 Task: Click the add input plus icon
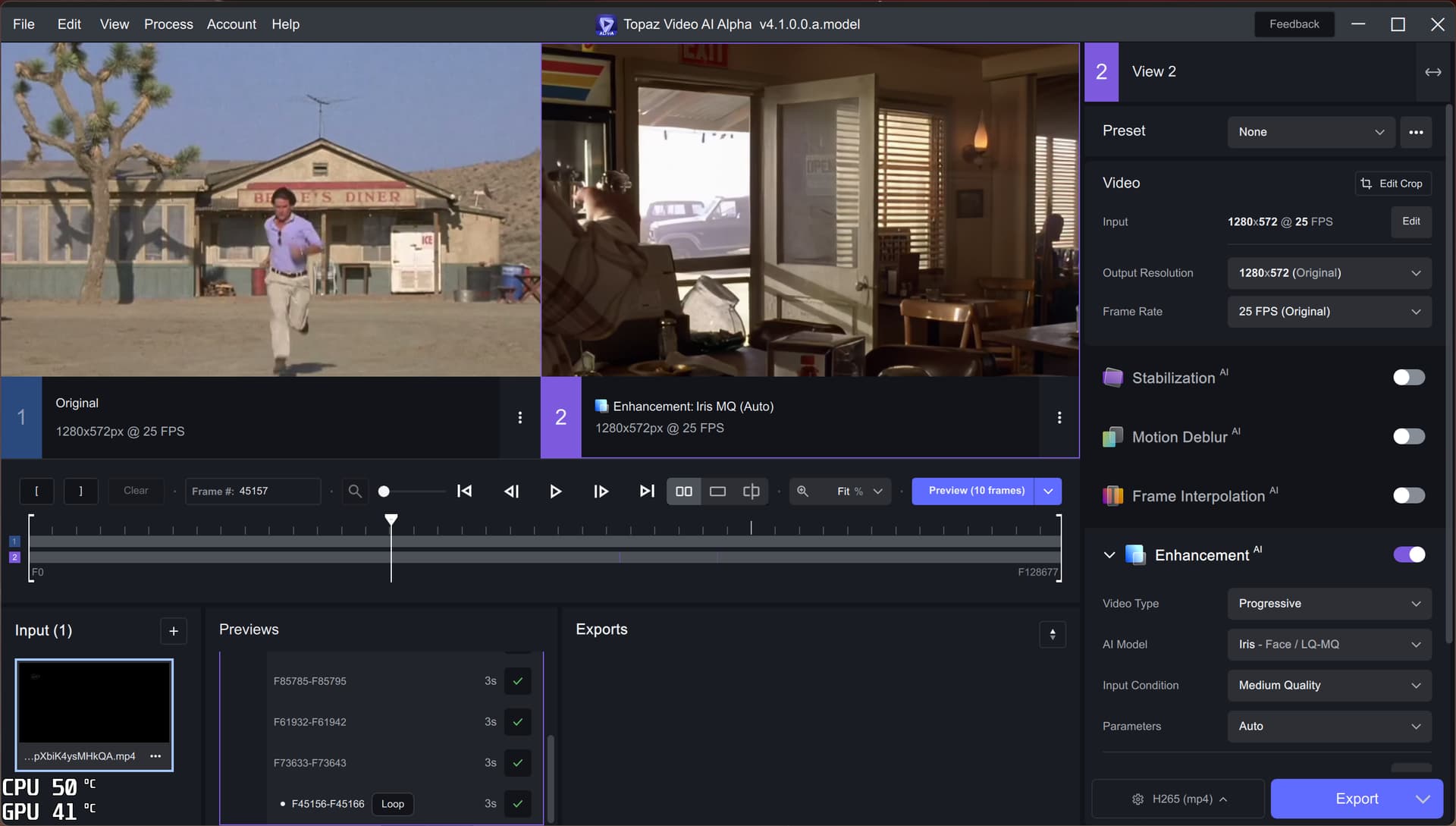click(174, 631)
